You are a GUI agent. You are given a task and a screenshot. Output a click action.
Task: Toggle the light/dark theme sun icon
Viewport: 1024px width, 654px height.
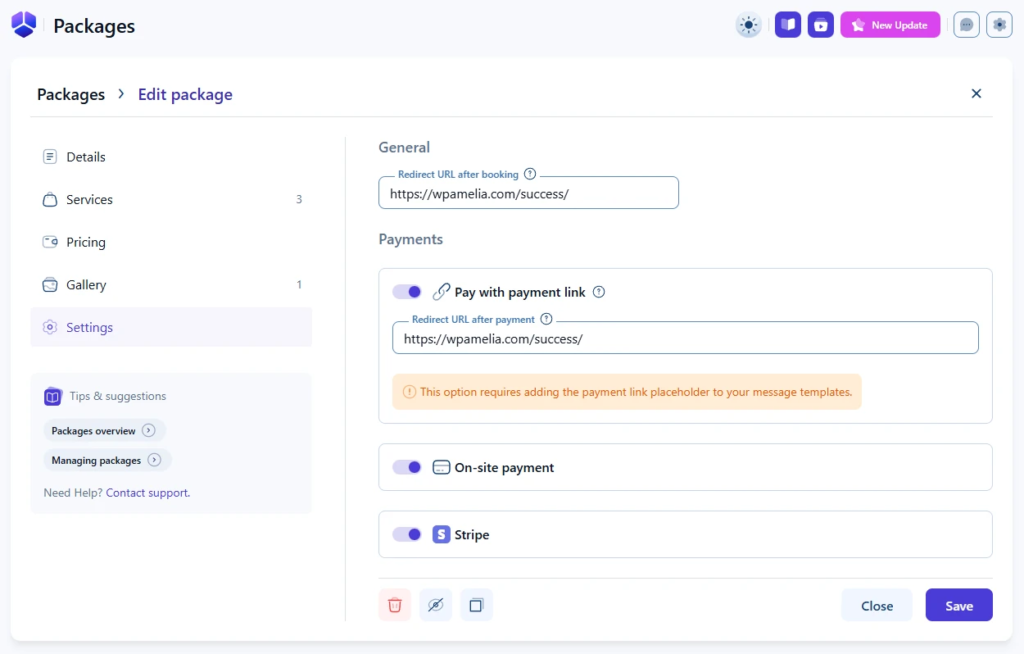[x=748, y=25]
